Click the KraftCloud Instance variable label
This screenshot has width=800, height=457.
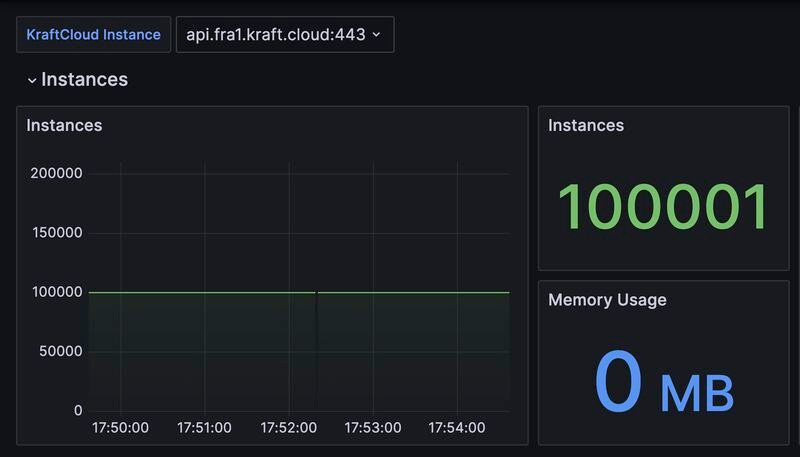pyautogui.click(x=93, y=35)
